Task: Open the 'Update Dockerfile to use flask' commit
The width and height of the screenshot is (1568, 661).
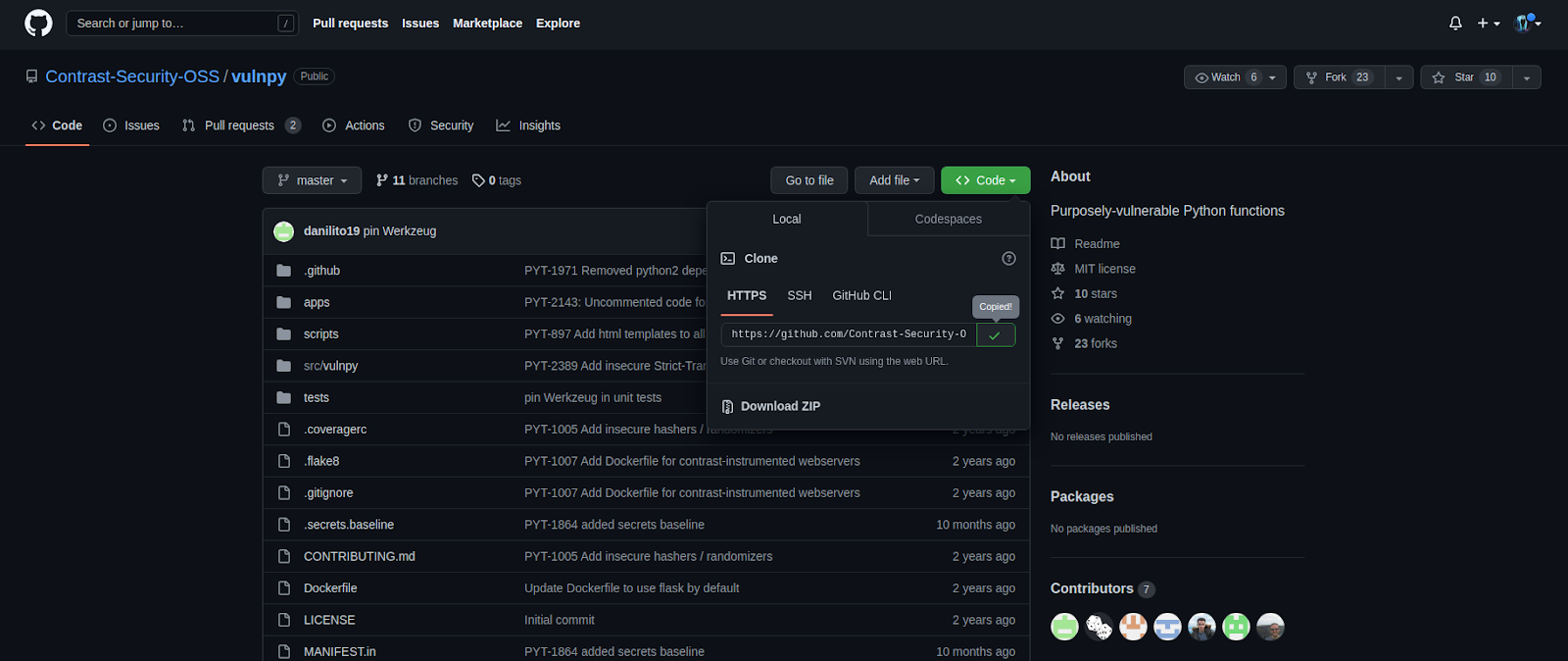Action: point(631,588)
